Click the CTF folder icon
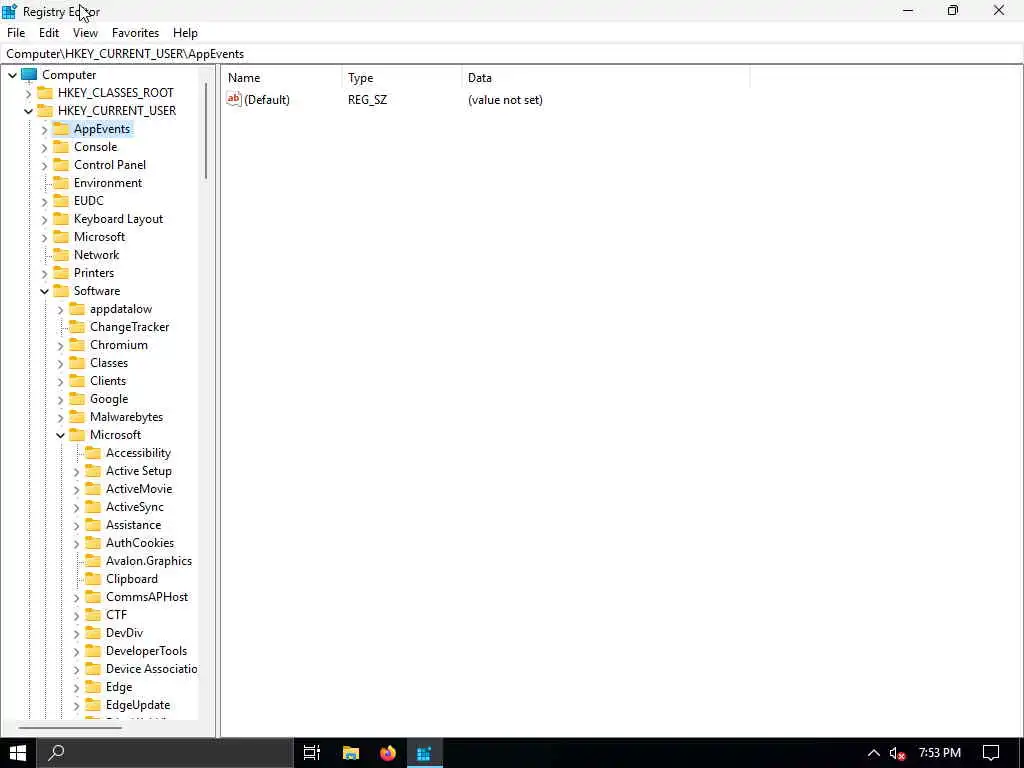 point(93,615)
